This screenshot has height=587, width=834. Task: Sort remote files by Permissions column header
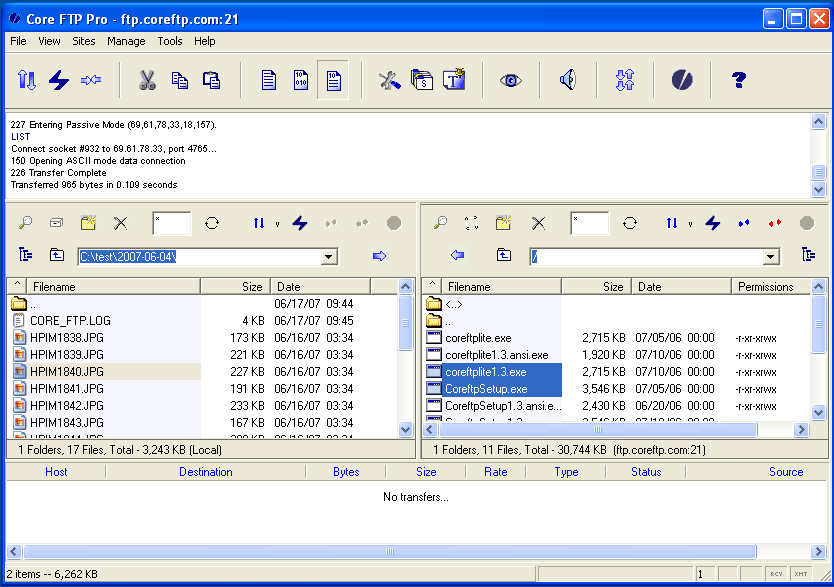pyautogui.click(x=765, y=287)
